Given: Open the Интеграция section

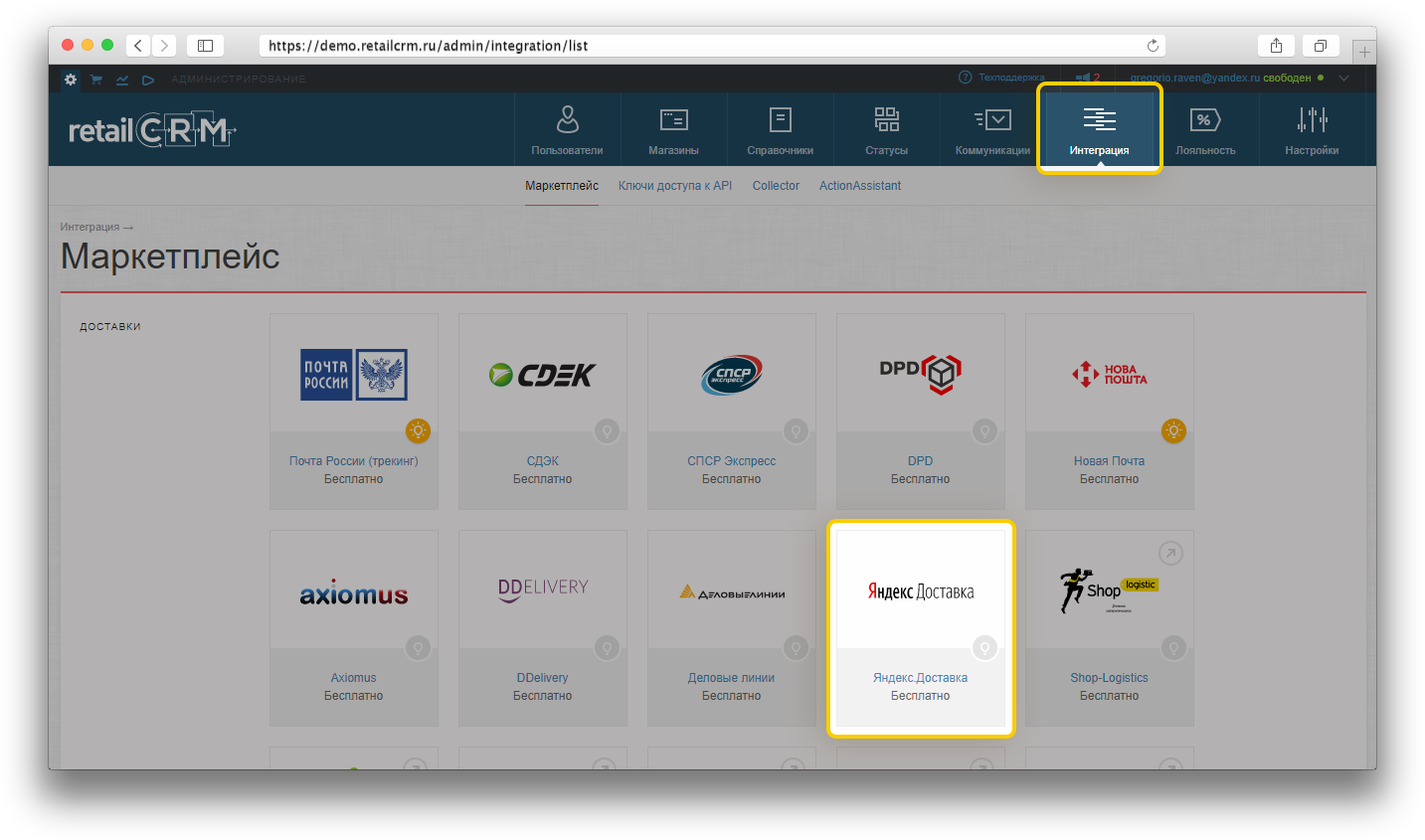Looking at the screenshot, I should (1099, 130).
